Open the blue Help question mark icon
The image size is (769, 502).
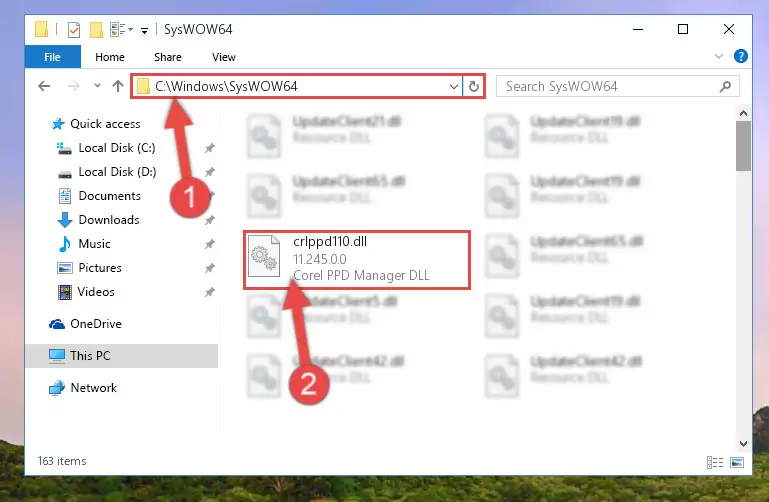pos(741,56)
